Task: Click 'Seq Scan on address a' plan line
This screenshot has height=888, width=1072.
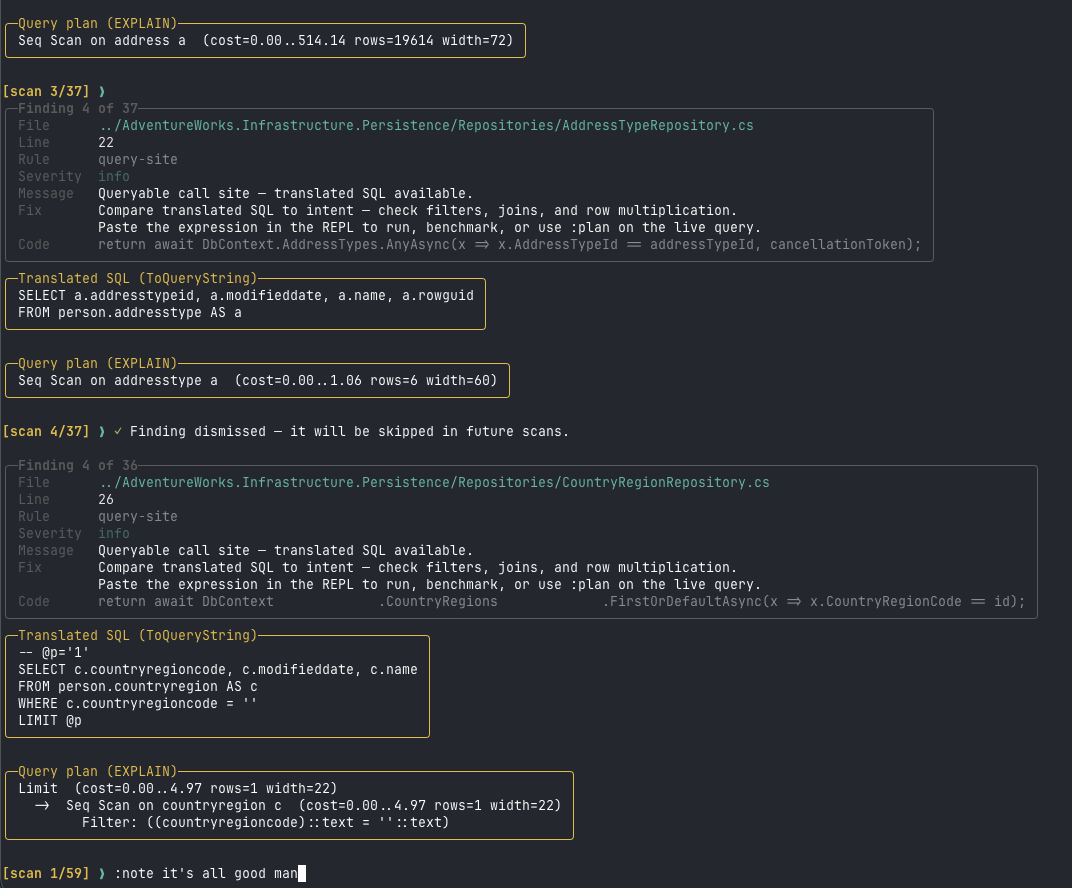Action: coord(265,40)
